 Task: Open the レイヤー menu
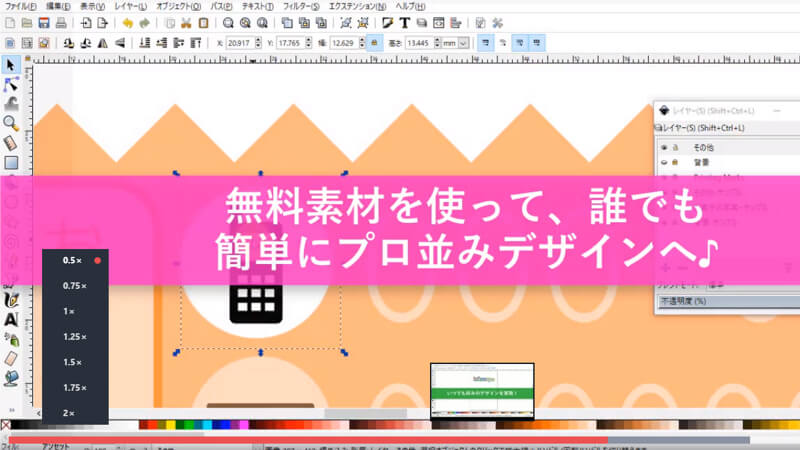click(x=130, y=6)
